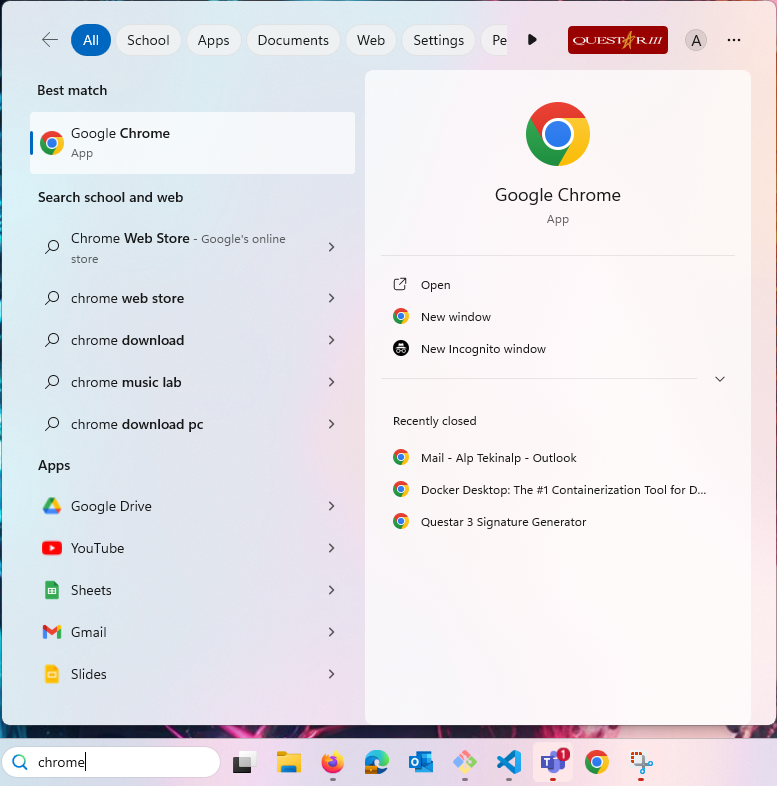Select the chrome music lab suggestion
The image size is (777, 786).
pos(192,382)
